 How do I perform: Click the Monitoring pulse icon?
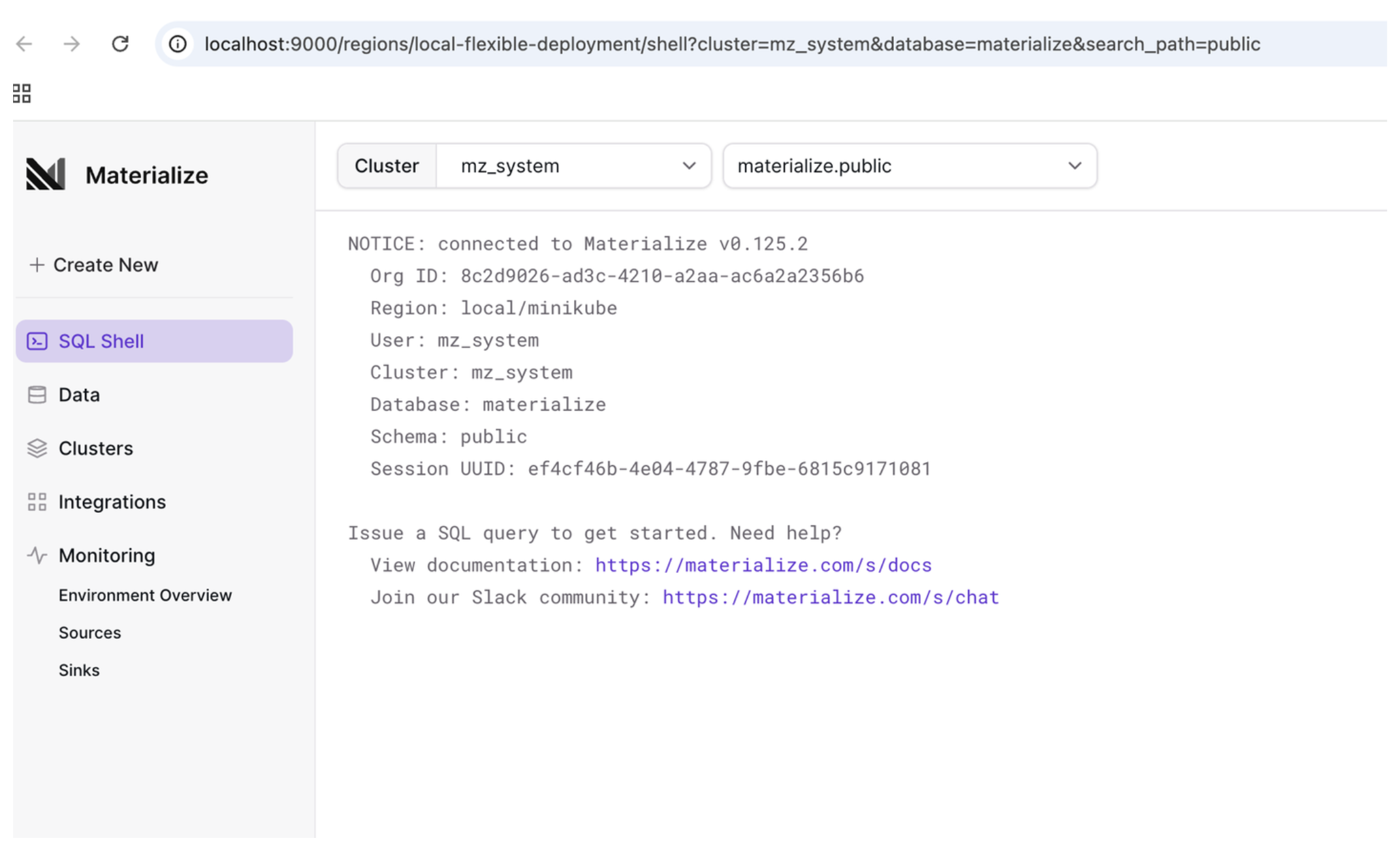(37, 555)
